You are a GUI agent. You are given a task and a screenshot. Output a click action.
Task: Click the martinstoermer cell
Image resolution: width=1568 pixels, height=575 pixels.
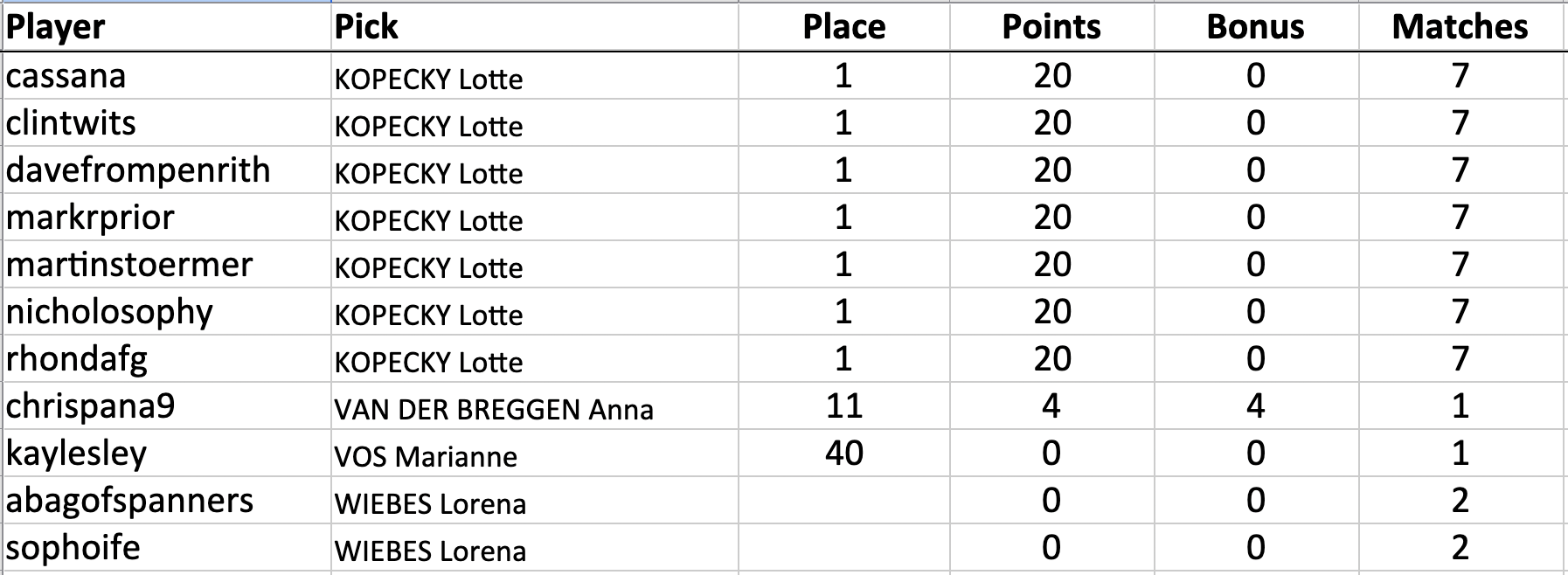(166, 265)
